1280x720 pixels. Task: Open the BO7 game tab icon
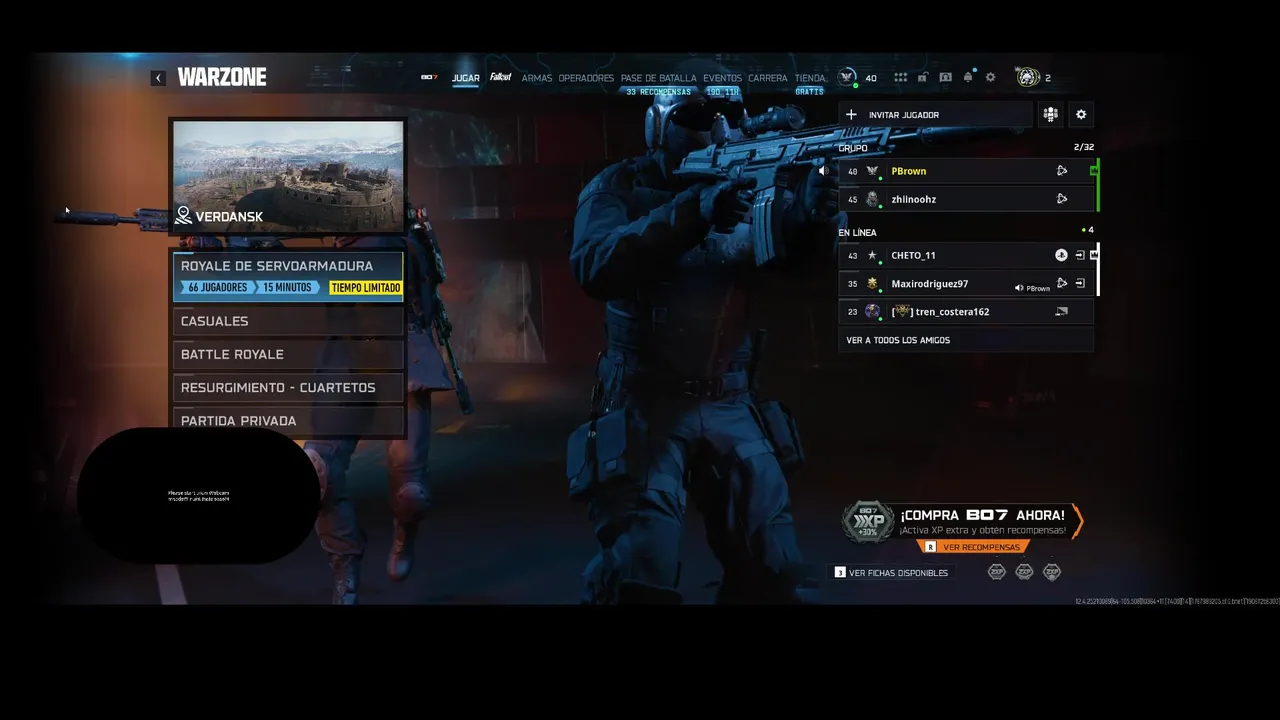[429, 77]
